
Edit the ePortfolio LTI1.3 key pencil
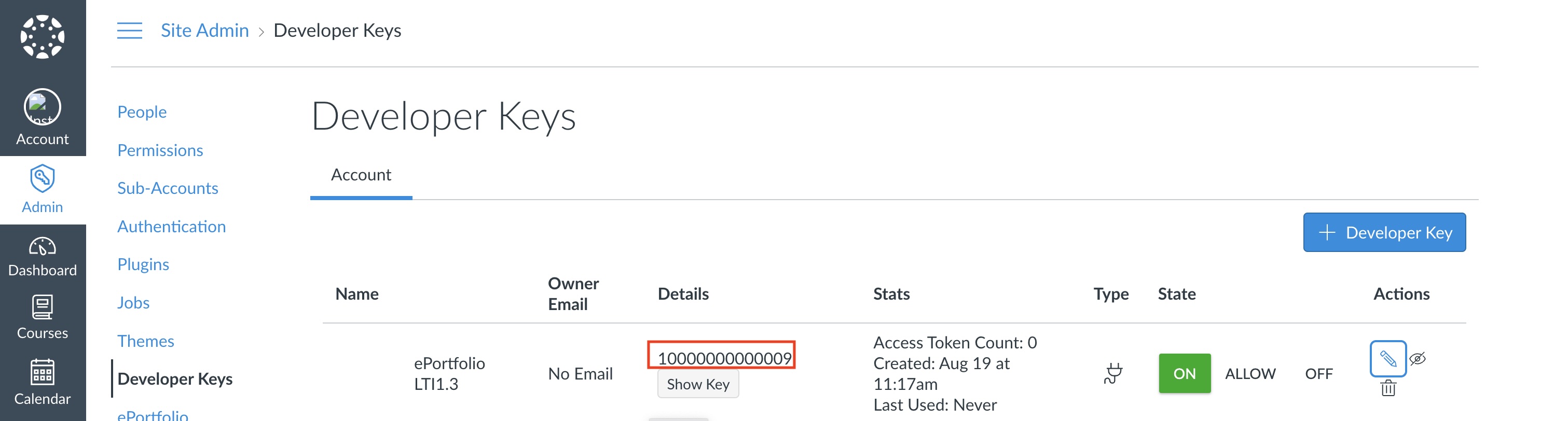pos(1387,358)
